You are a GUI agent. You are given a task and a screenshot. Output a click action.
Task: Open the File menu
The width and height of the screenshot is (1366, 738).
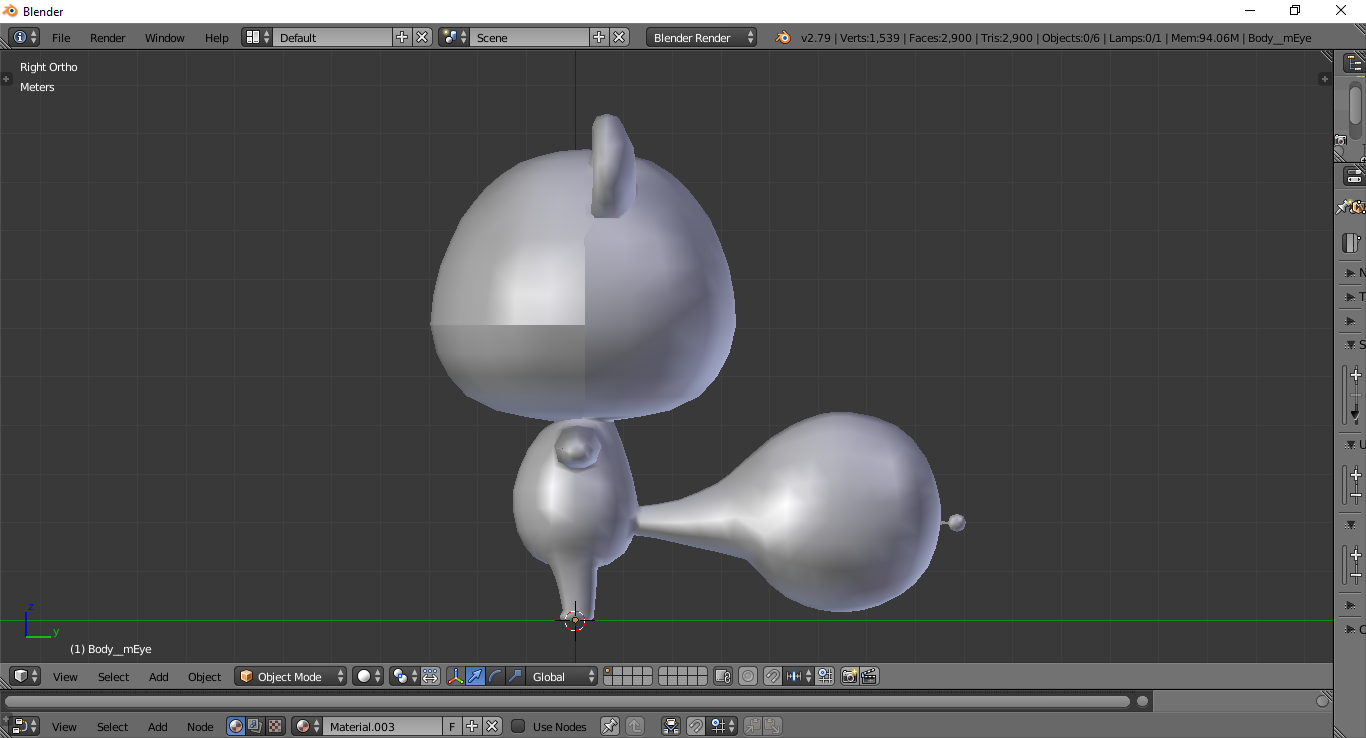click(x=61, y=38)
